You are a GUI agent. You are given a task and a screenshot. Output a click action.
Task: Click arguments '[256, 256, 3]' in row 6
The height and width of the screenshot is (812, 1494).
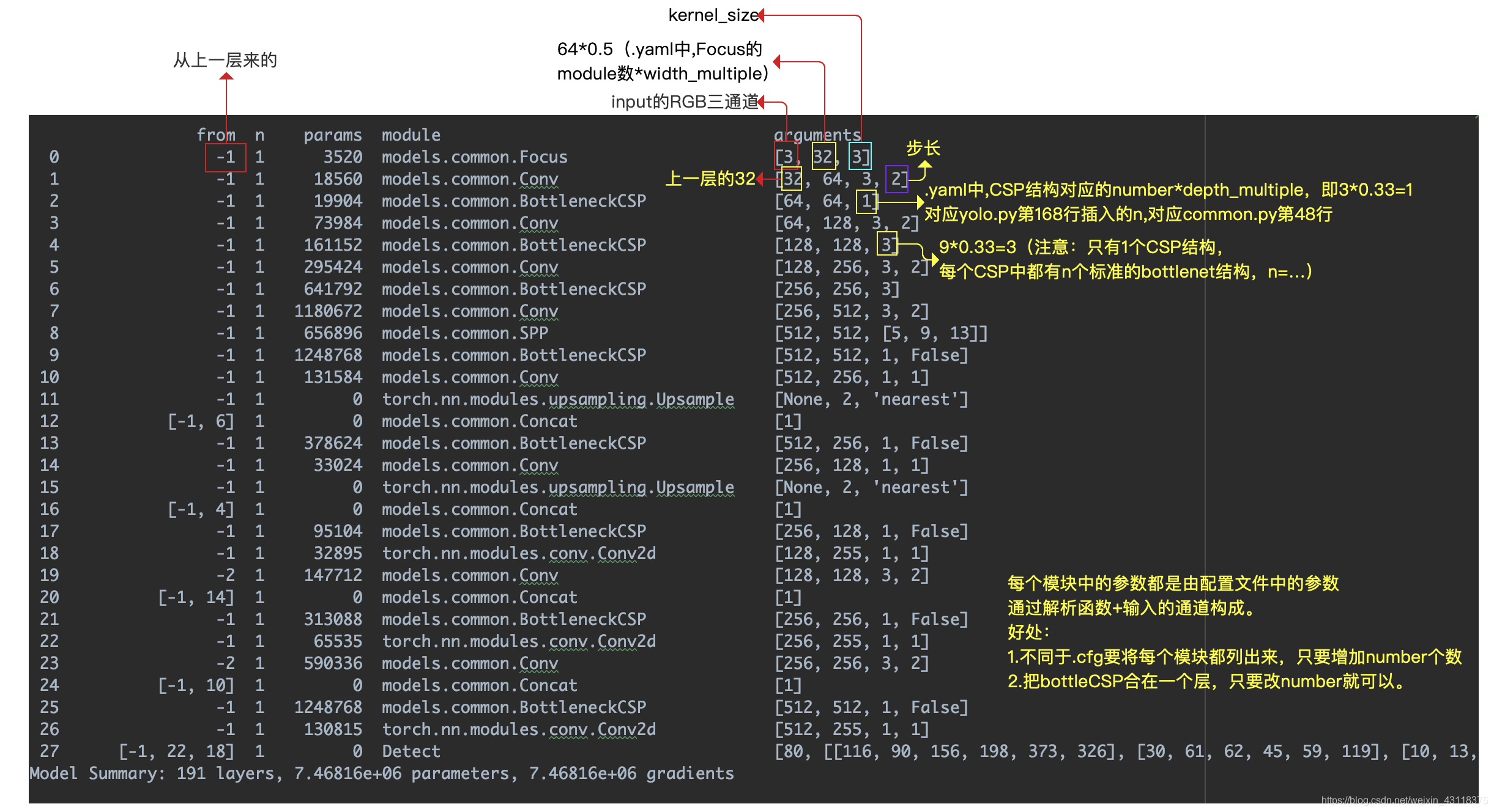click(x=837, y=289)
